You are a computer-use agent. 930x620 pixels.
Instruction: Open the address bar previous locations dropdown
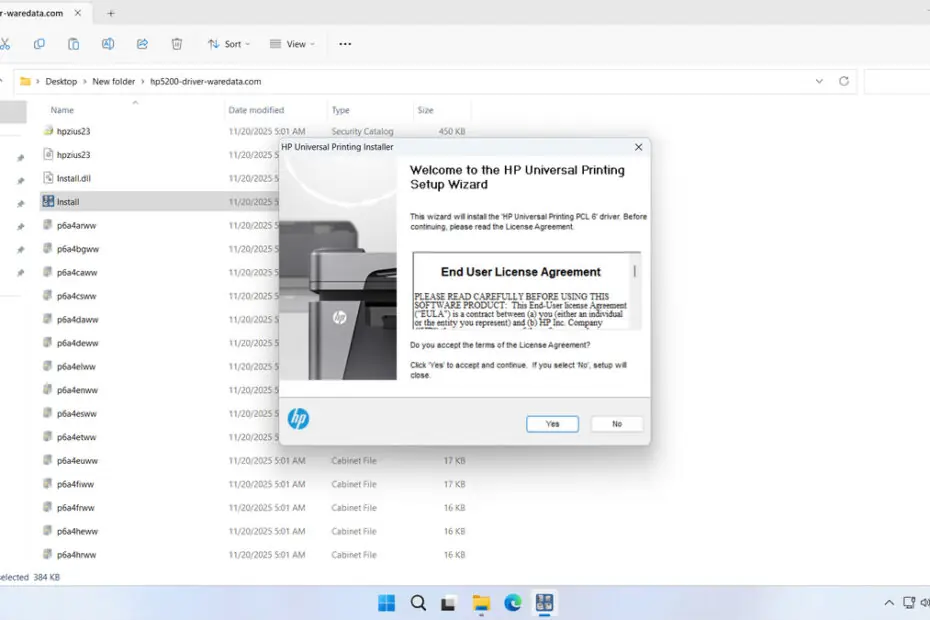(x=819, y=81)
